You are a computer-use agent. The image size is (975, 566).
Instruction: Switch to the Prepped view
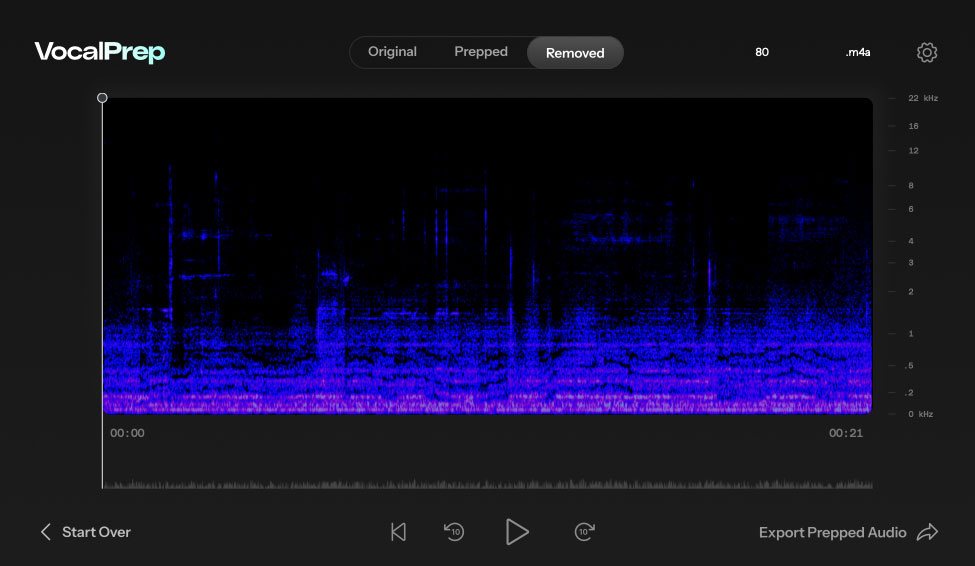(x=481, y=52)
